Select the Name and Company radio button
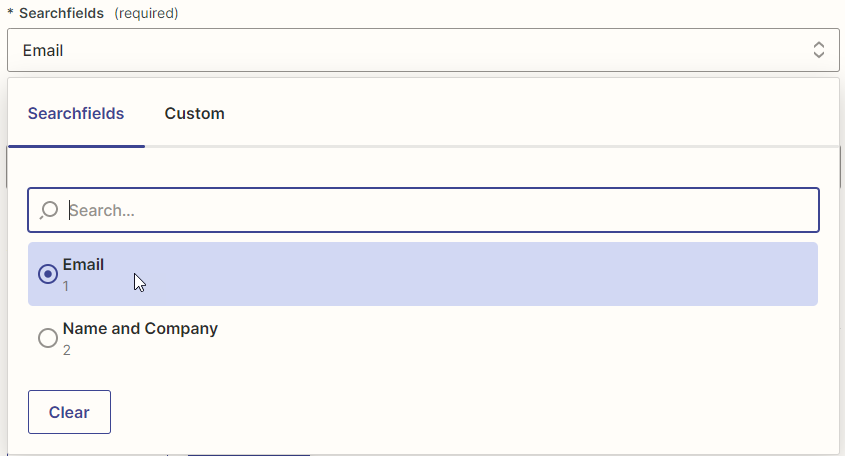The height and width of the screenshot is (456, 845). tap(48, 338)
